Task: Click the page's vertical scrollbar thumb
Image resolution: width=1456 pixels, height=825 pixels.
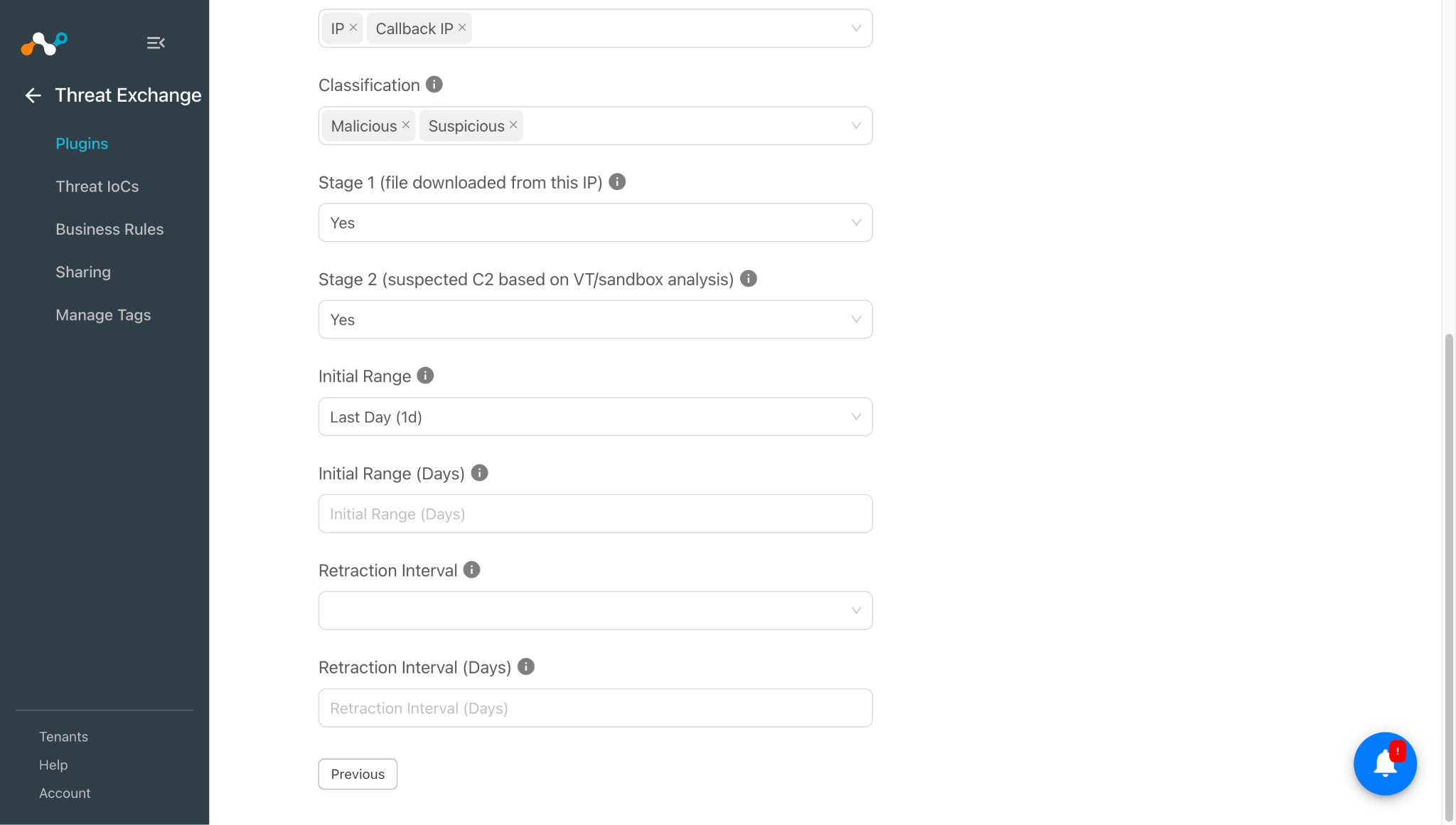Action: point(1448,576)
